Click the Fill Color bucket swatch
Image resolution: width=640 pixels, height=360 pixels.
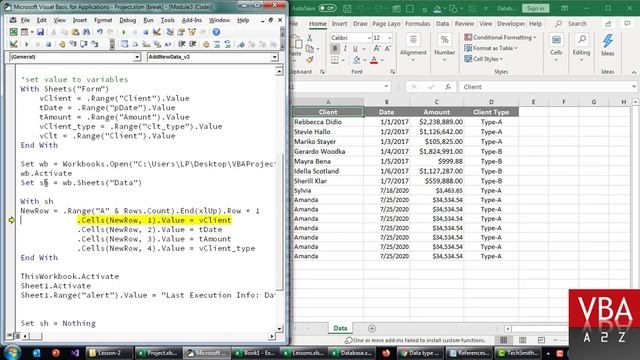[x=356, y=60]
